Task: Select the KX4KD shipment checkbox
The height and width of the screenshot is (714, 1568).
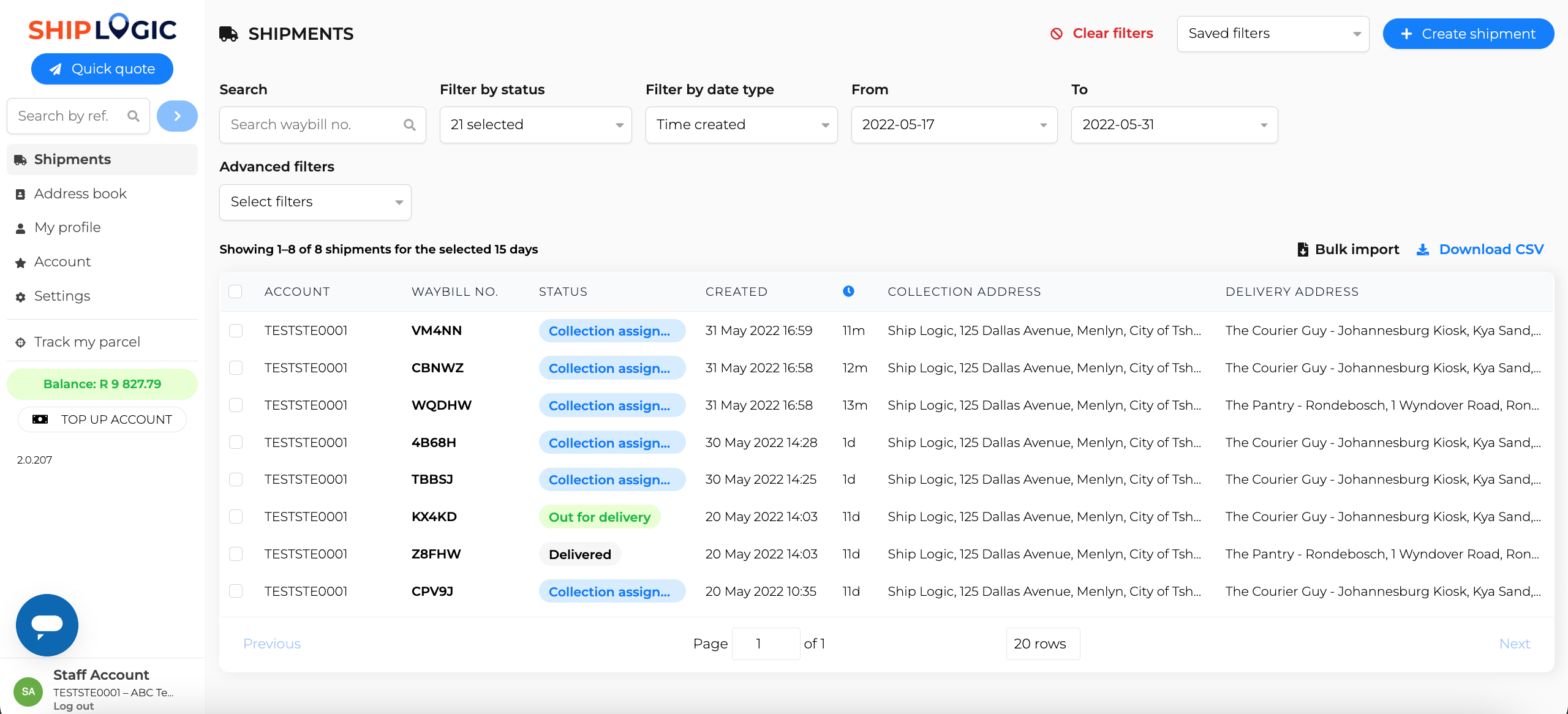Action: (x=235, y=516)
